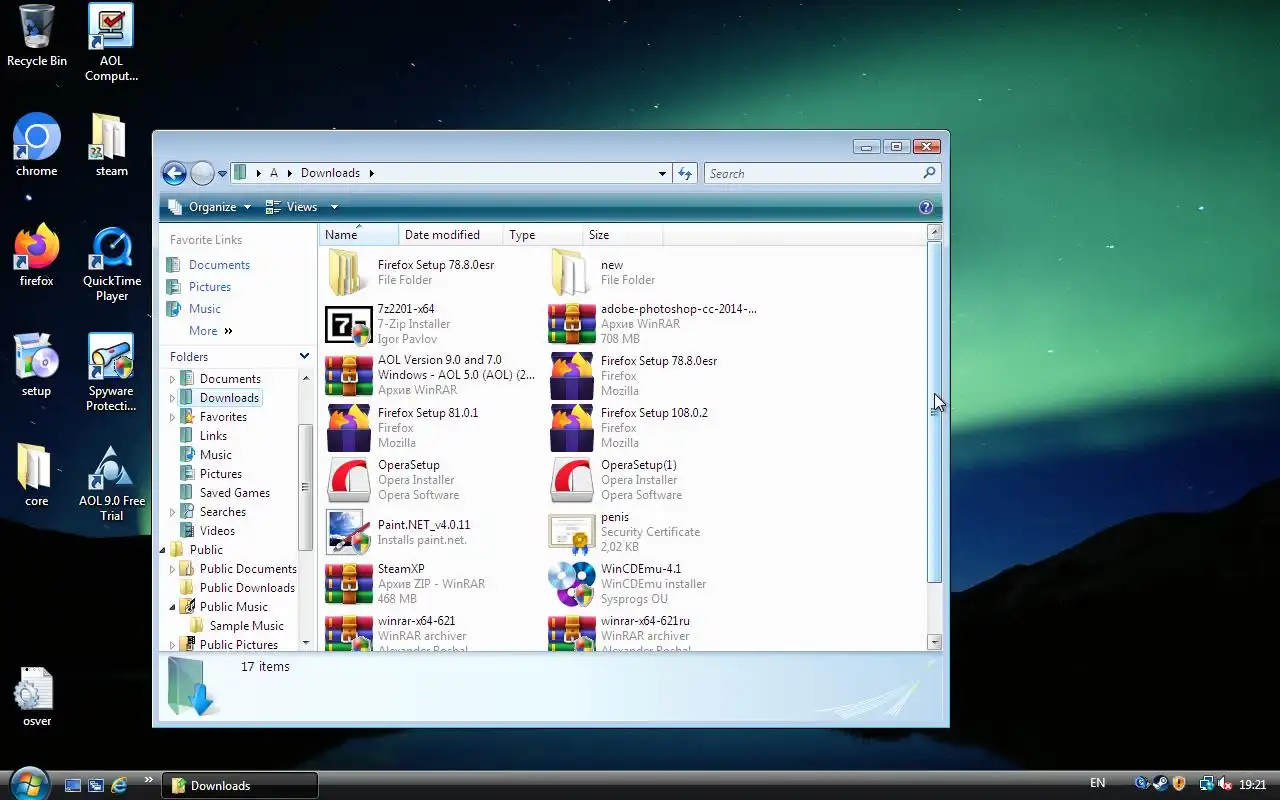Sort by the Size column header
The image size is (1280, 800).
622,235
